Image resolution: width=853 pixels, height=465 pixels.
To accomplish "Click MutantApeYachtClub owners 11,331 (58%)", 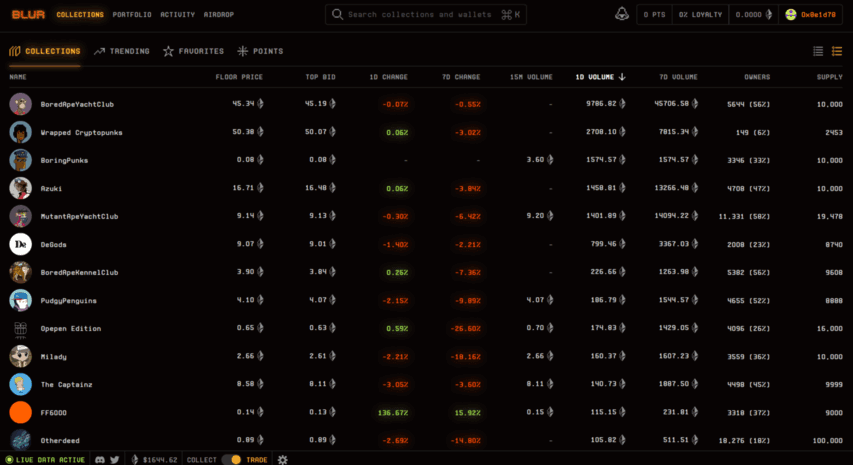I will point(744,216).
